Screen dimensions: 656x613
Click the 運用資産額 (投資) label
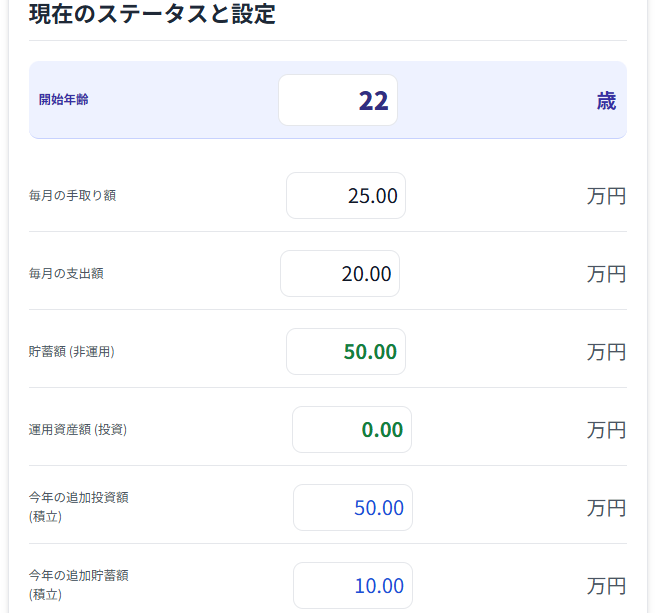click(x=78, y=429)
